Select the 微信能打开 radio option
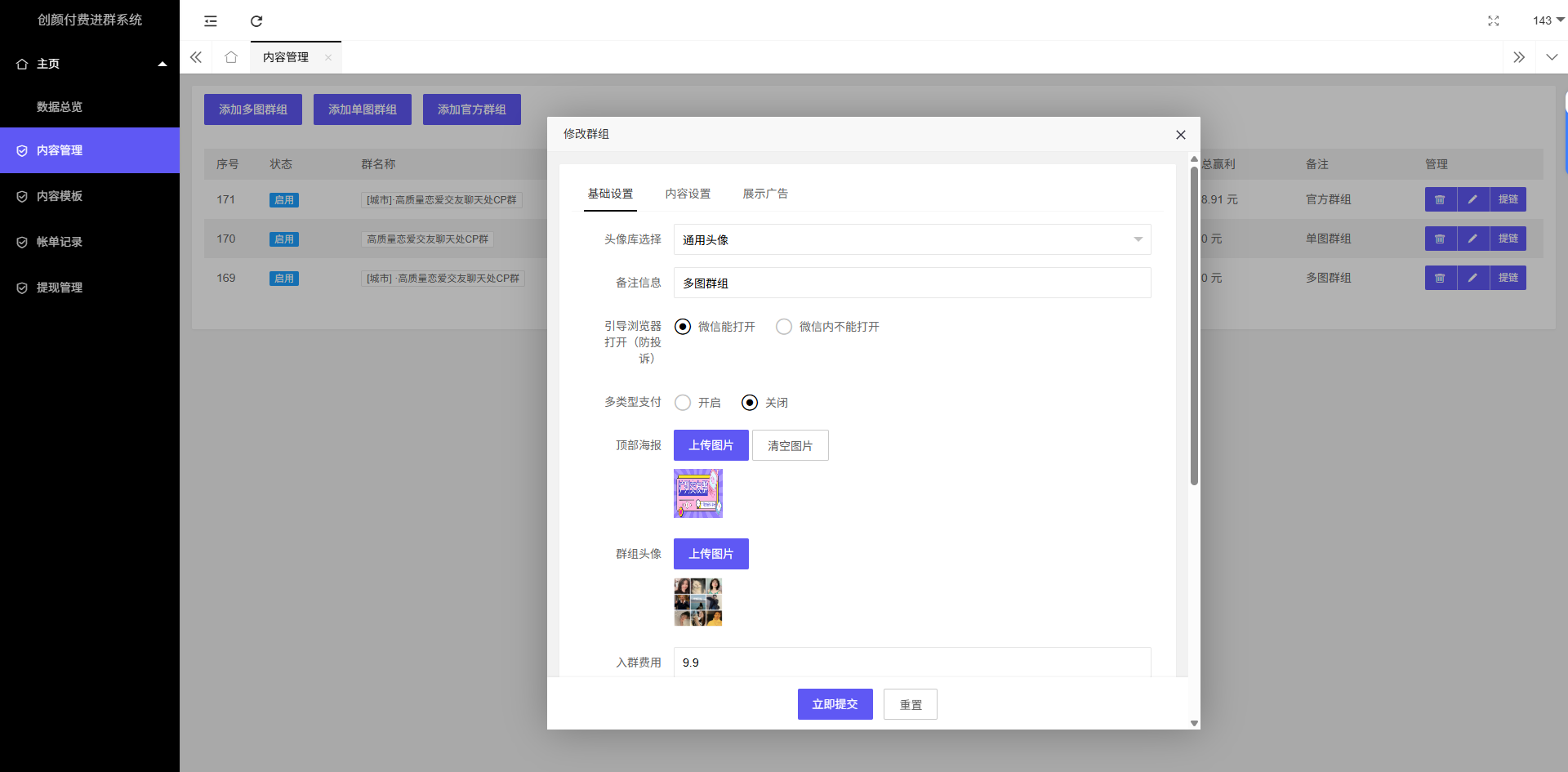Image resolution: width=1568 pixels, height=772 pixels. tap(683, 326)
